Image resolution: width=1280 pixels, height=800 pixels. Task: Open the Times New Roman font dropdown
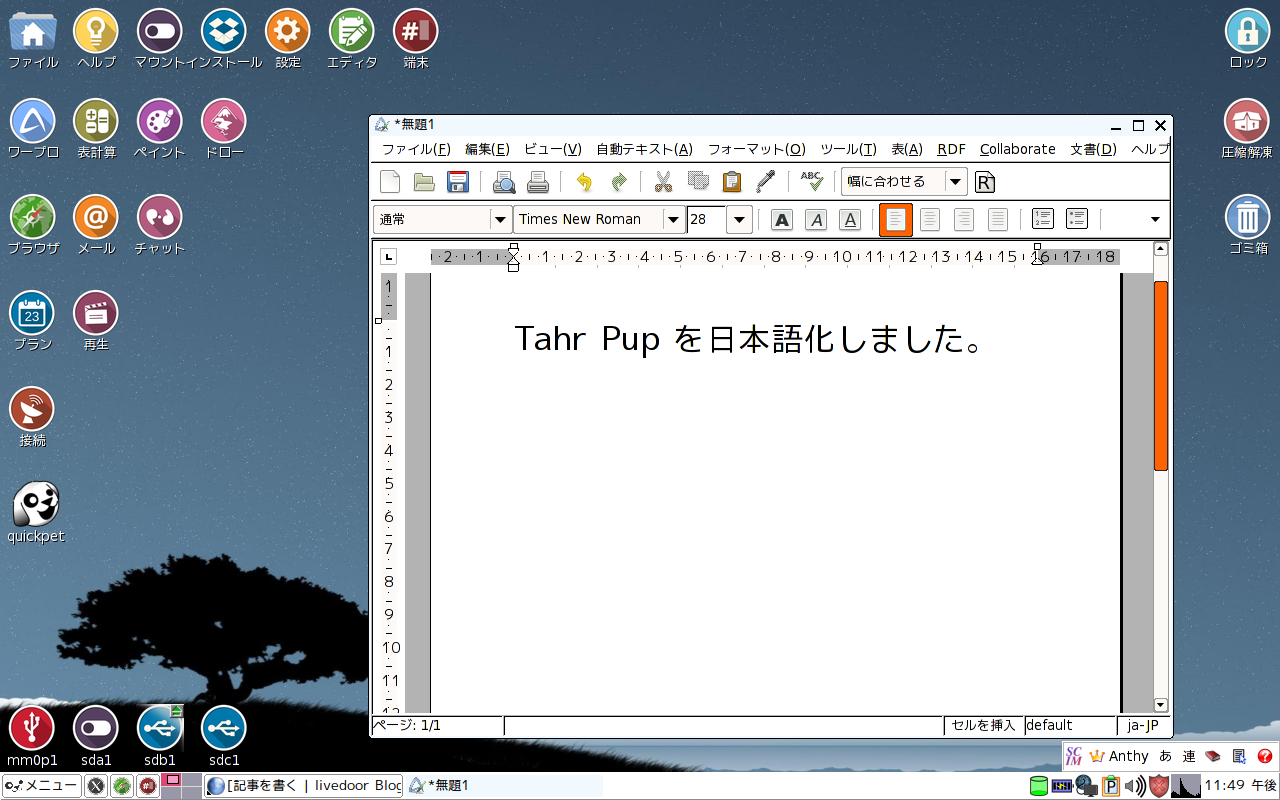(673, 220)
